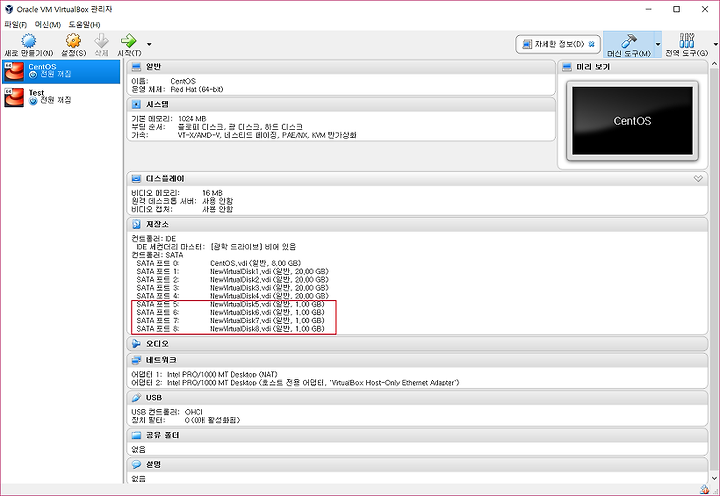Click the Storage (저장소) section icon
720x496 pixels.
(136, 224)
